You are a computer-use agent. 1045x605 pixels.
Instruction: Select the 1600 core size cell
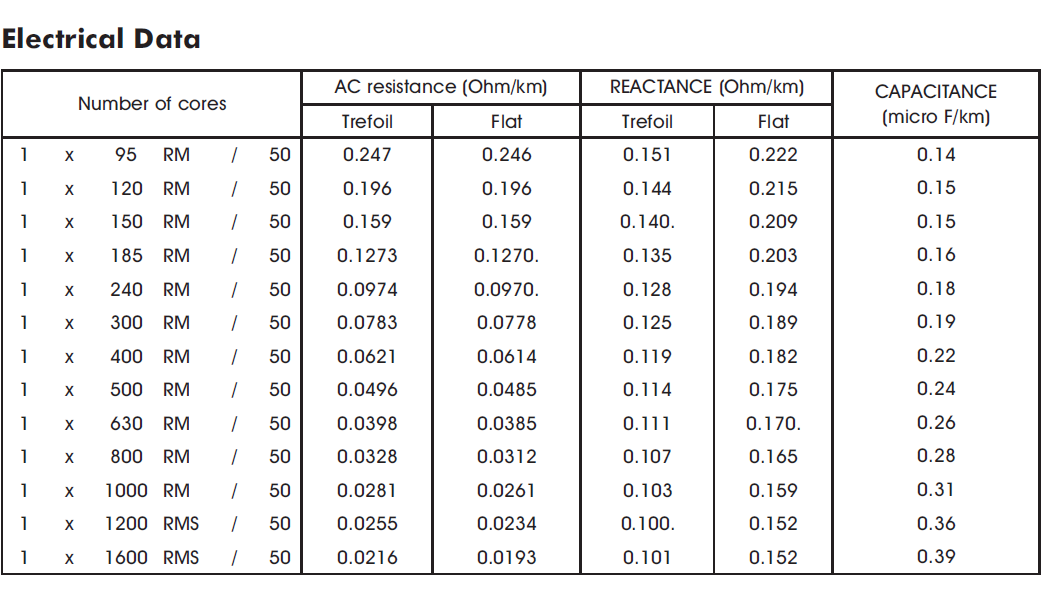click(x=127, y=557)
